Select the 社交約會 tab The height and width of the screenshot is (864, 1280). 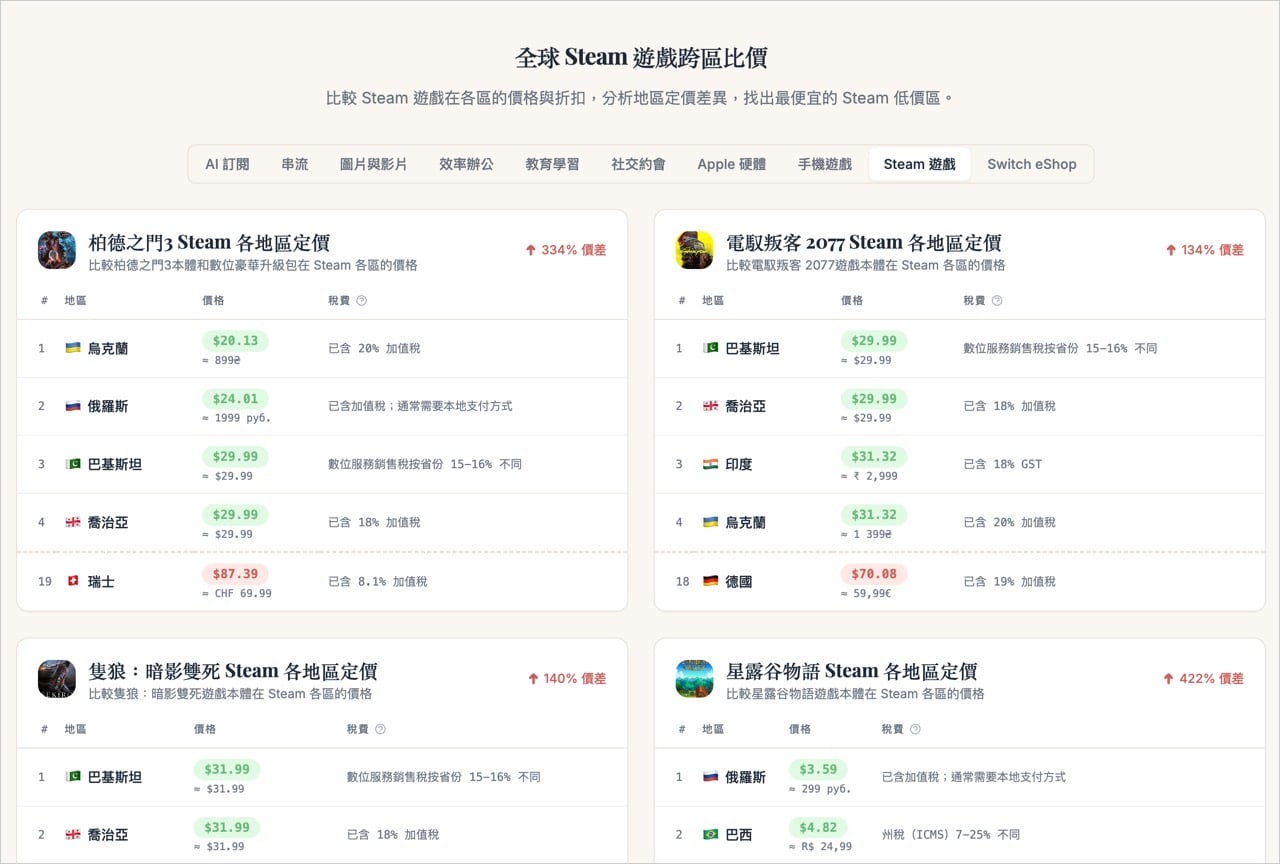tap(638, 164)
